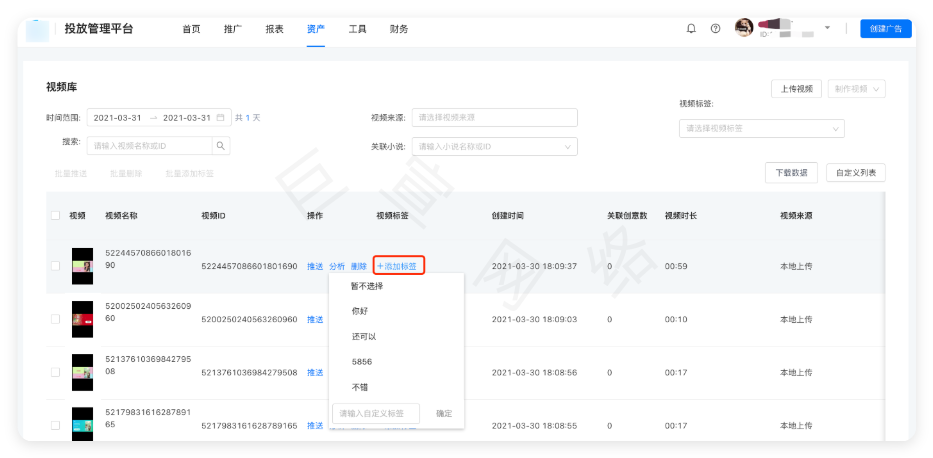
Task: Expand the account dropdown arrow
Action: click(x=827, y=28)
